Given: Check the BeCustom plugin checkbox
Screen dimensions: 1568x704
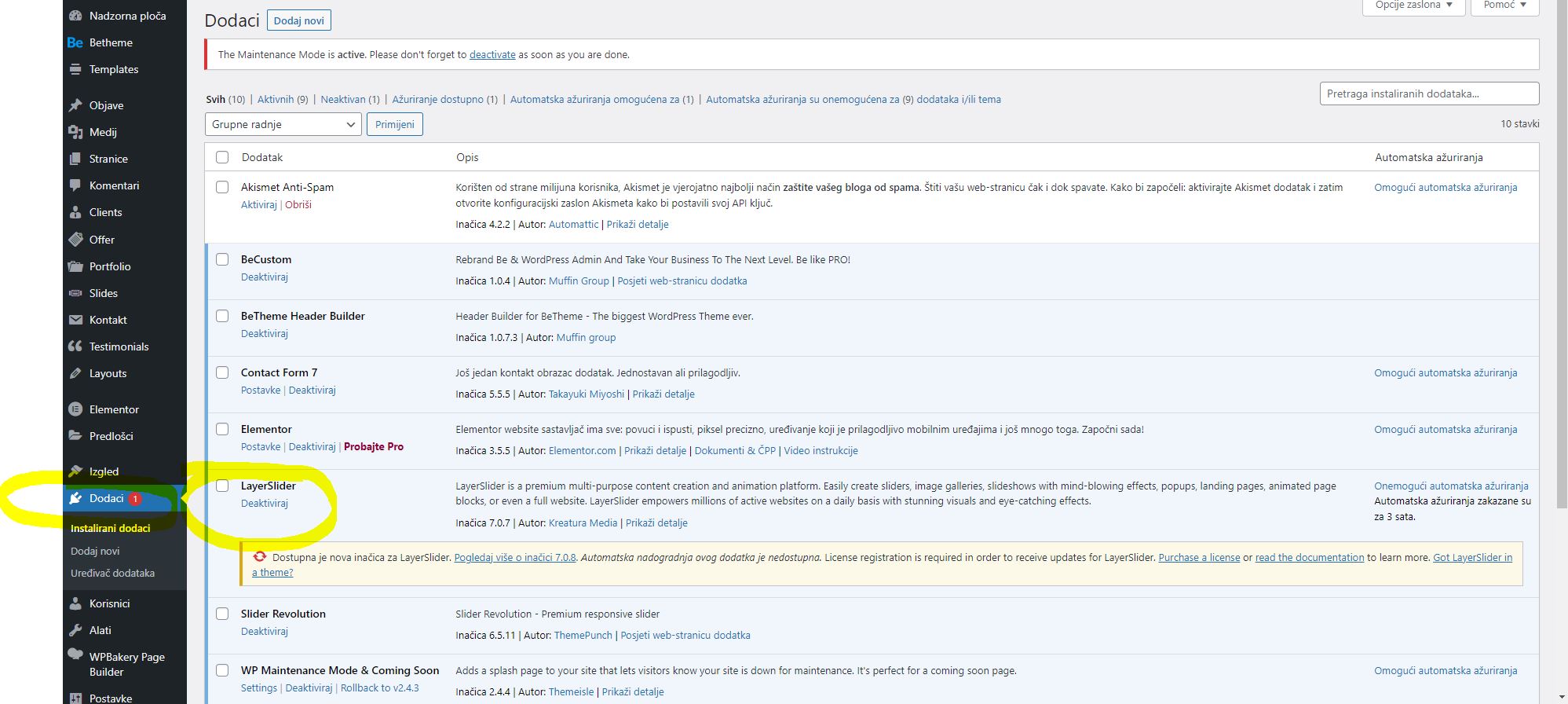Looking at the screenshot, I should pyautogui.click(x=222, y=259).
